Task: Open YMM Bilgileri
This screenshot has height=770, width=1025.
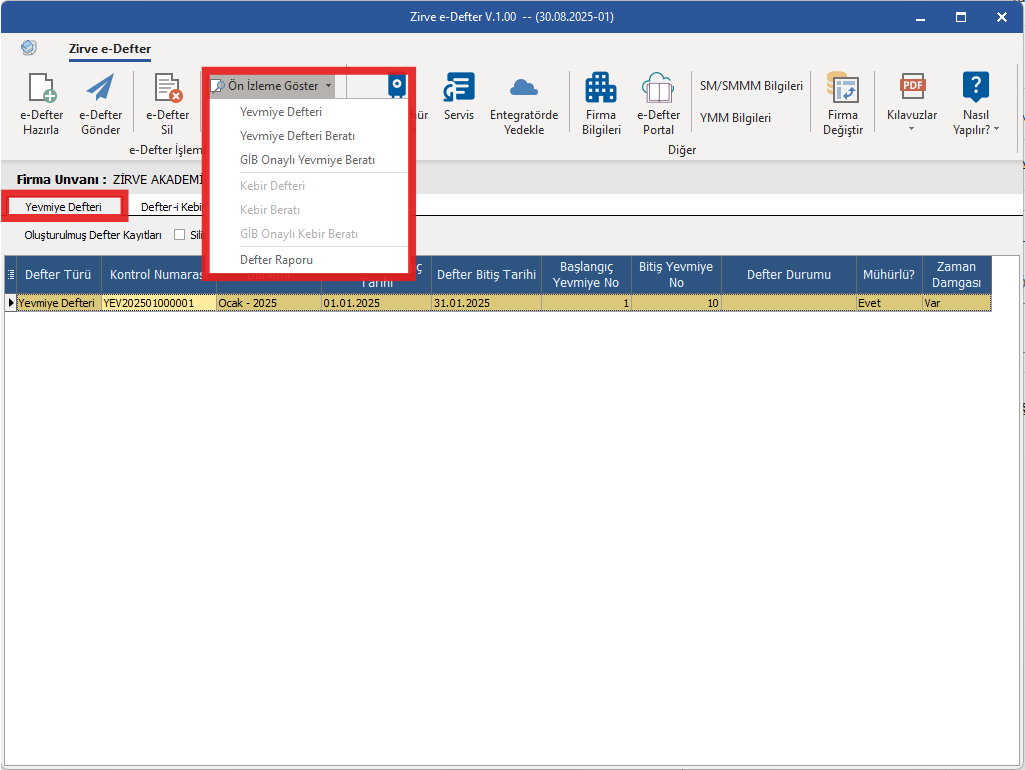Action: [735, 118]
